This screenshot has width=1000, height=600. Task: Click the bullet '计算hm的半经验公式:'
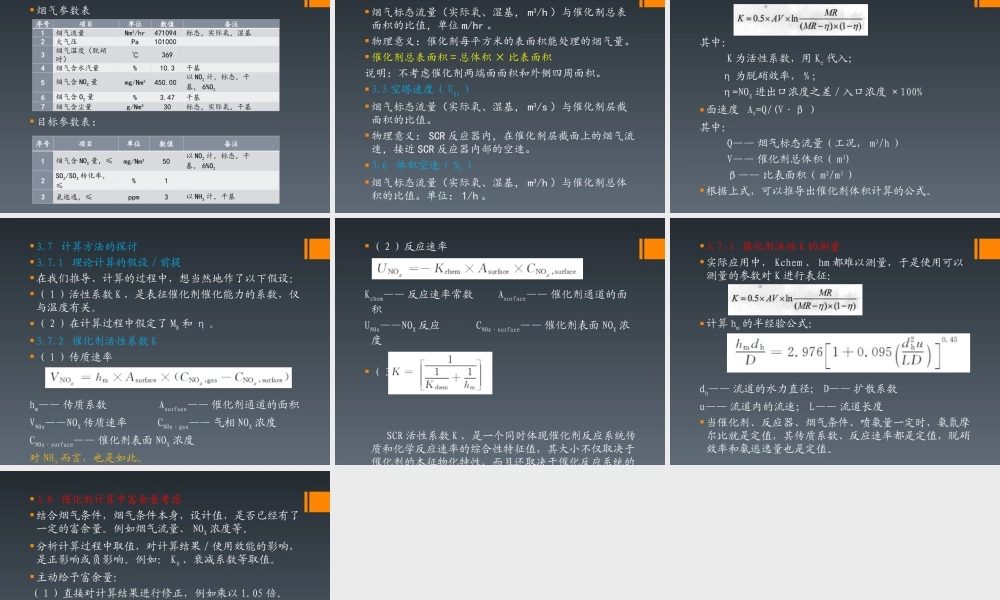coord(758,324)
